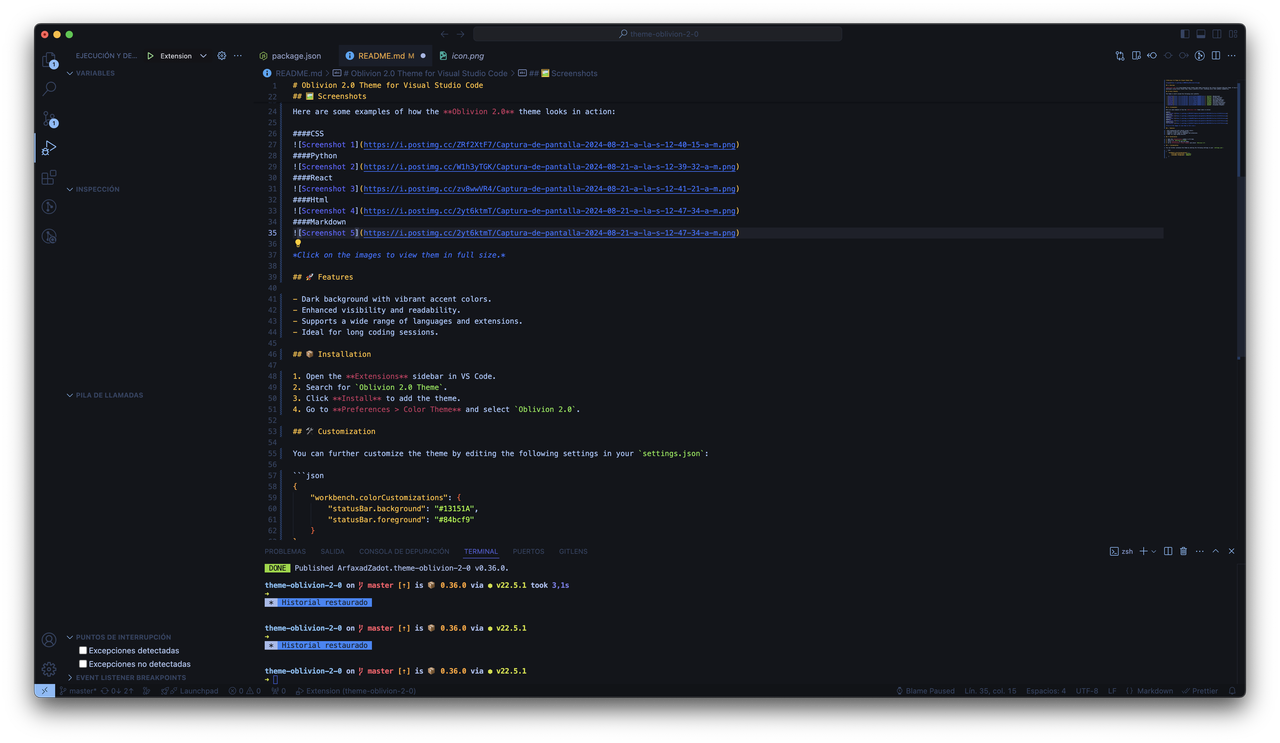Maximize the panel with up chevron
The height and width of the screenshot is (743, 1280).
1216,551
